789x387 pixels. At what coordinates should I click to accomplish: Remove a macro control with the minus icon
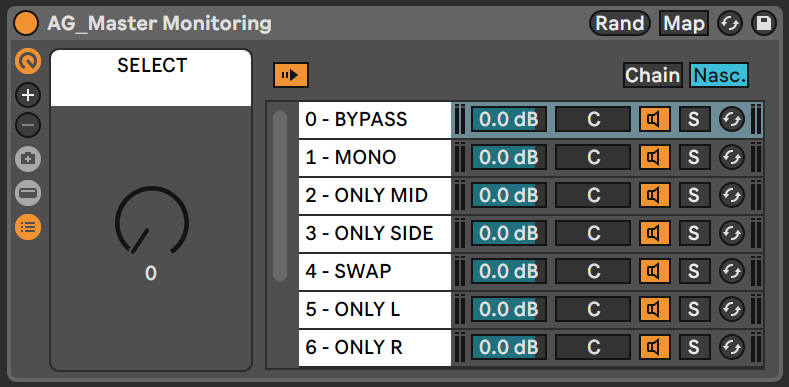pyautogui.click(x=28, y=125)
